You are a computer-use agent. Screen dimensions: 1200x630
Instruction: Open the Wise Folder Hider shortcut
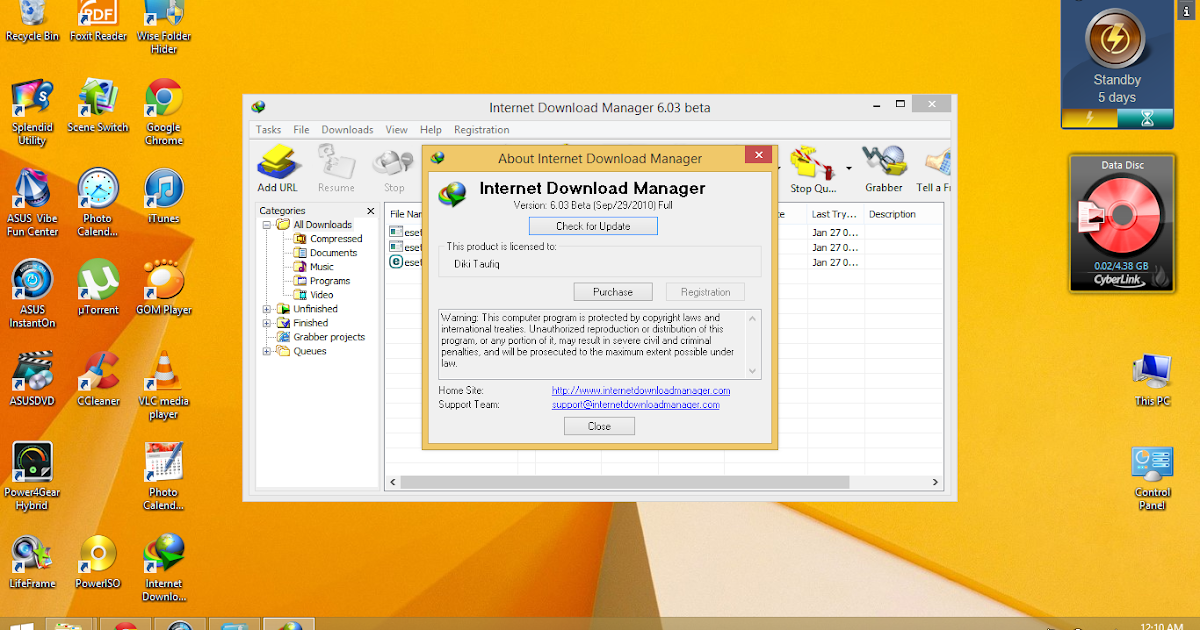tap(164, 27)
